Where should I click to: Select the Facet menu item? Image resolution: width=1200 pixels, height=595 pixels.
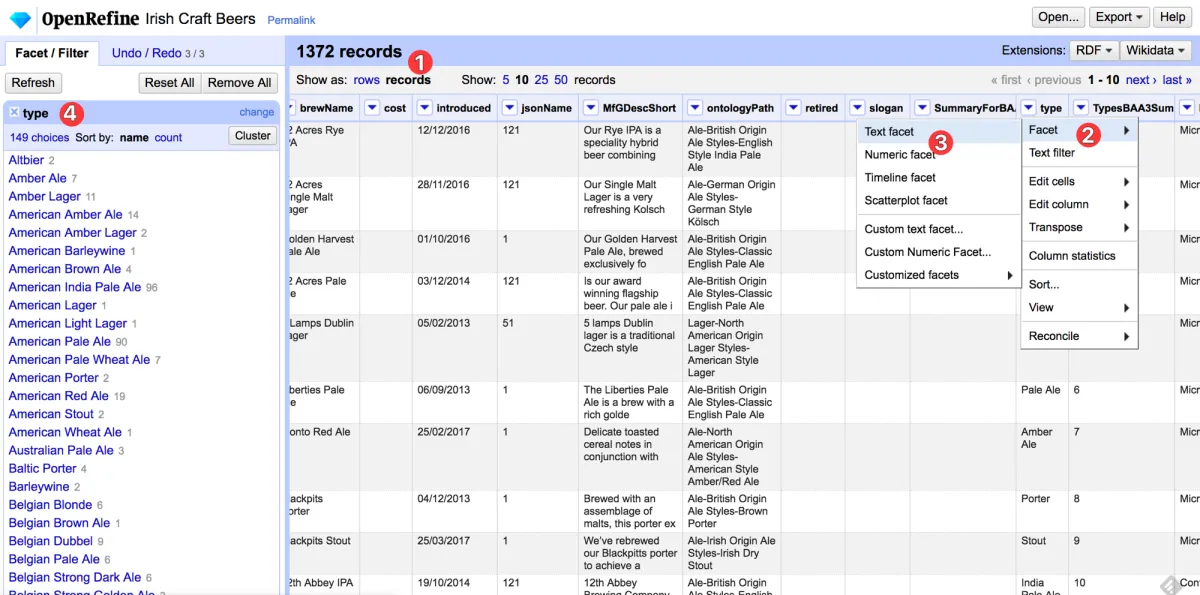pos(1079,130)
